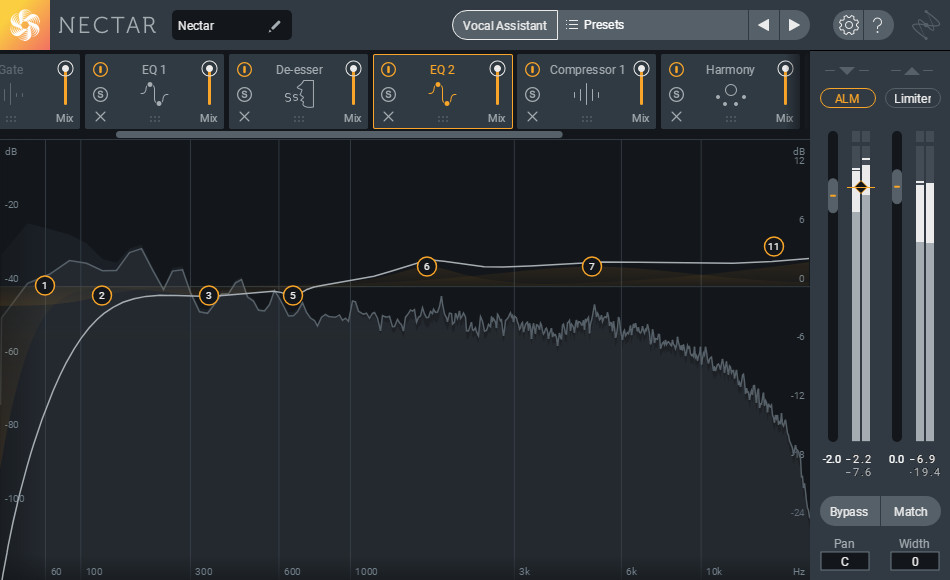Solo the EQ 2 module
Viewport: 950px width, 580px height.
pyautogui.click(x=388, y=95)
